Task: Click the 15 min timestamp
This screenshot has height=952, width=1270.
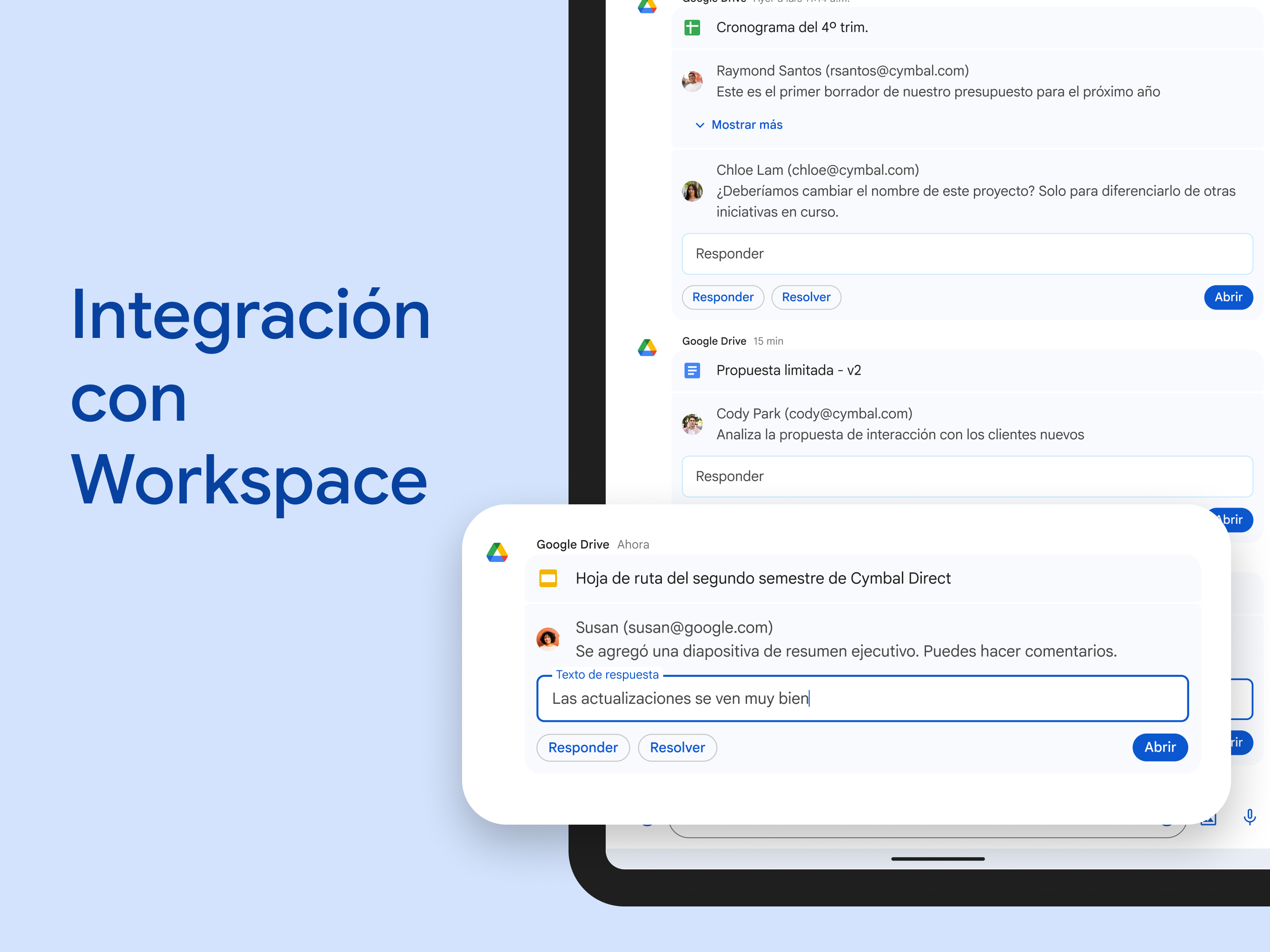Action: click(768, 341)
